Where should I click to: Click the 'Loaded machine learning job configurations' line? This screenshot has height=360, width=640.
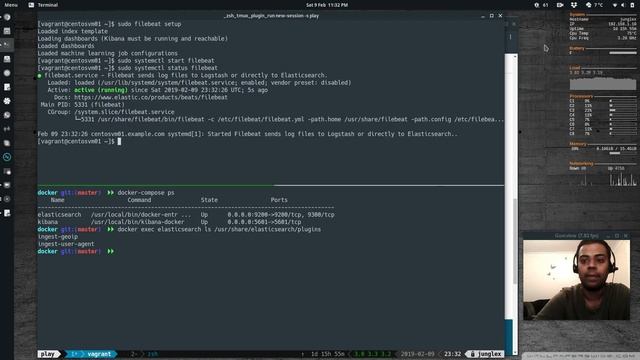(108, 53)
